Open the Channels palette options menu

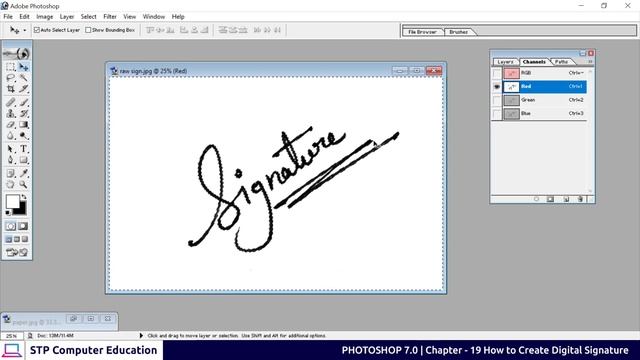pyautogui.click(x=590, y=62)
